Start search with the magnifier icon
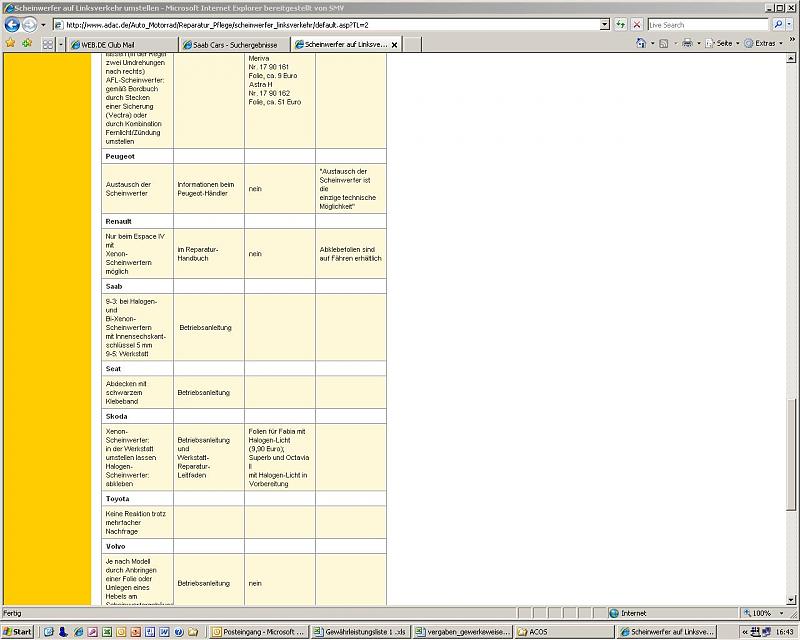This screenshot has width=800, height=640. tap(778, 24)
